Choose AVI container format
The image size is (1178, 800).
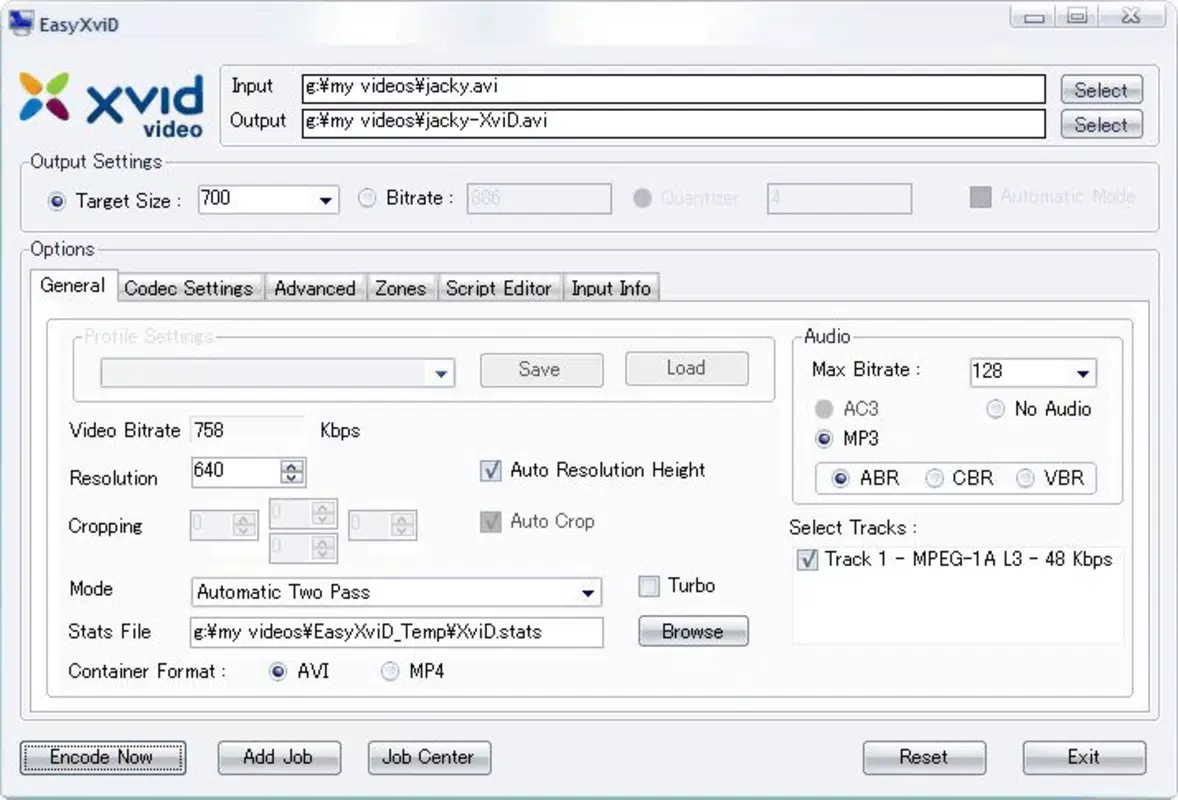point(278,671)
